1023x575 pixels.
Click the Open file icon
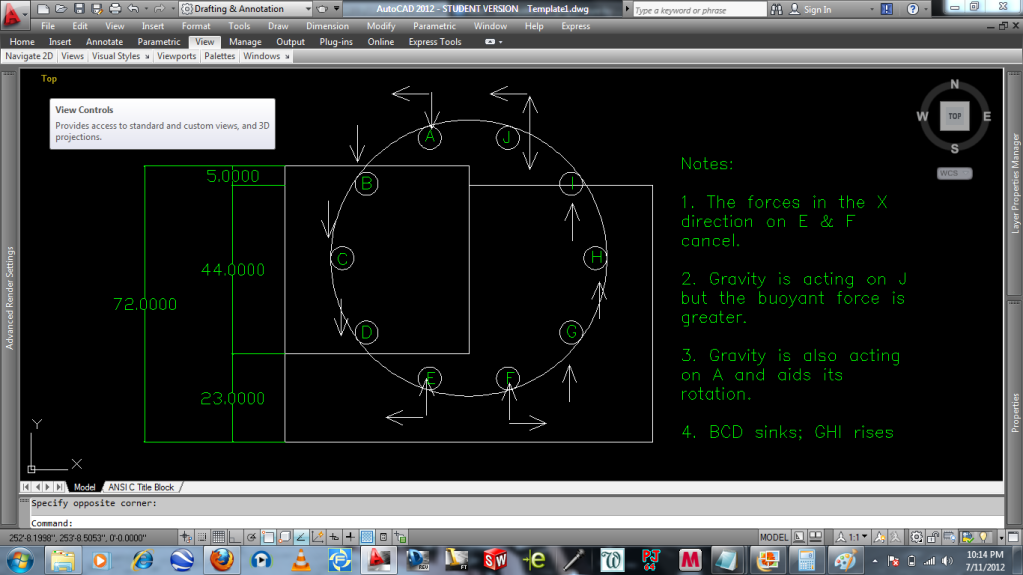(61, 8)
